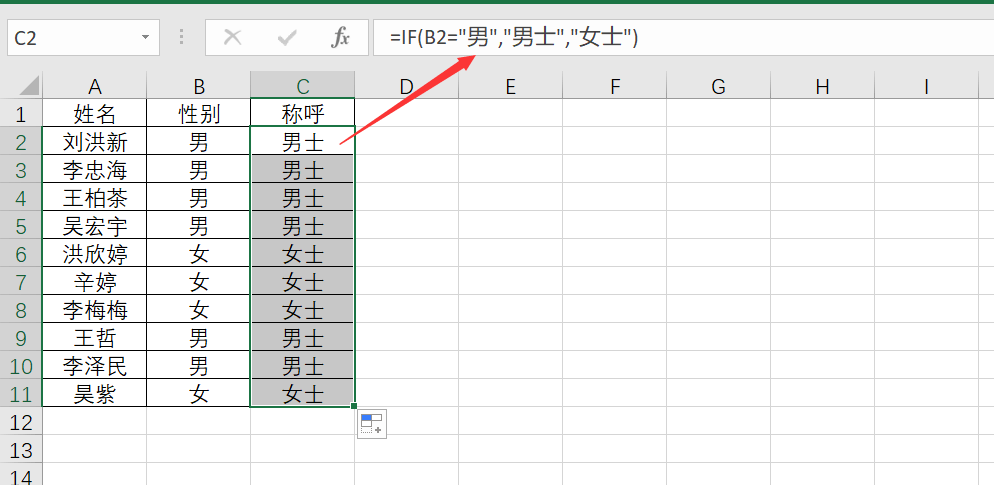Click the 称呼 header cell C1
The height and width of the screenshot is (485, 994).
point(302,114)
